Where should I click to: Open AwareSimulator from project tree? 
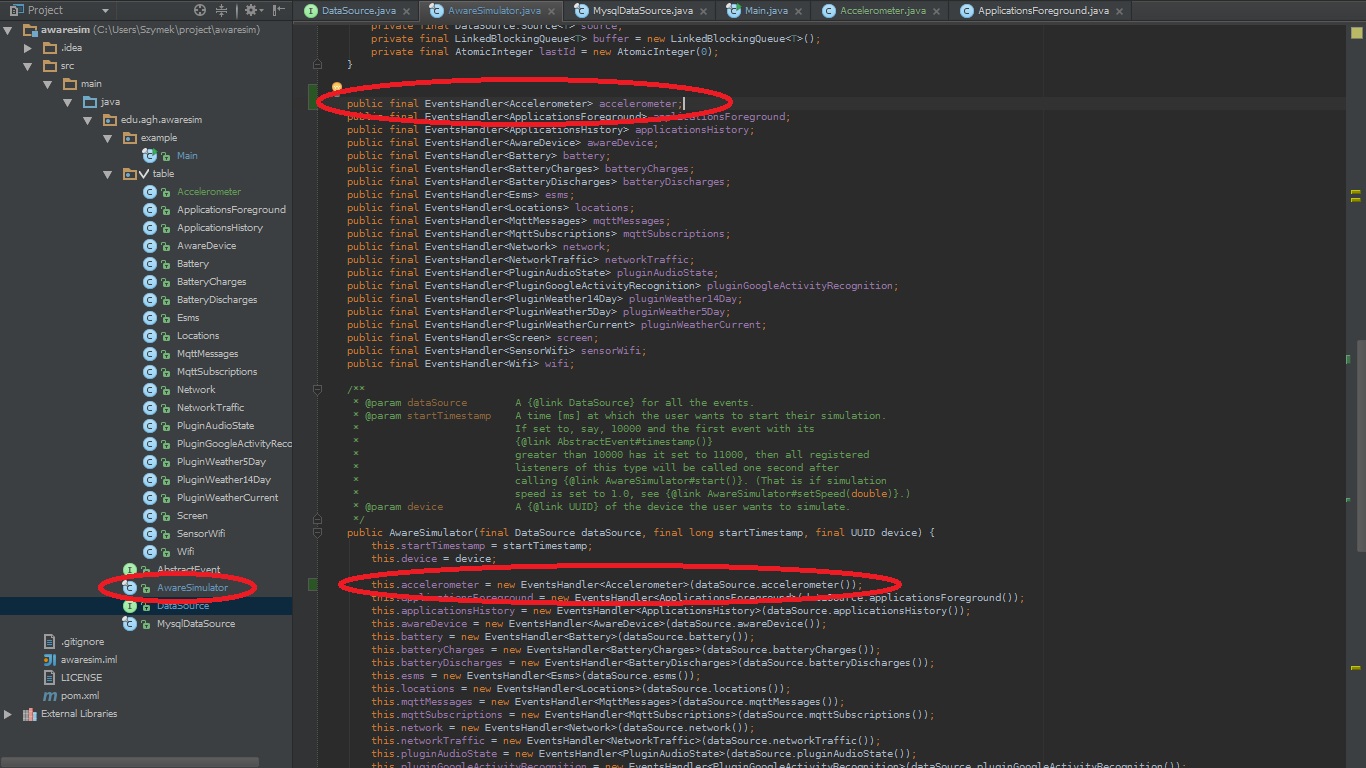[x=192, y=588]
